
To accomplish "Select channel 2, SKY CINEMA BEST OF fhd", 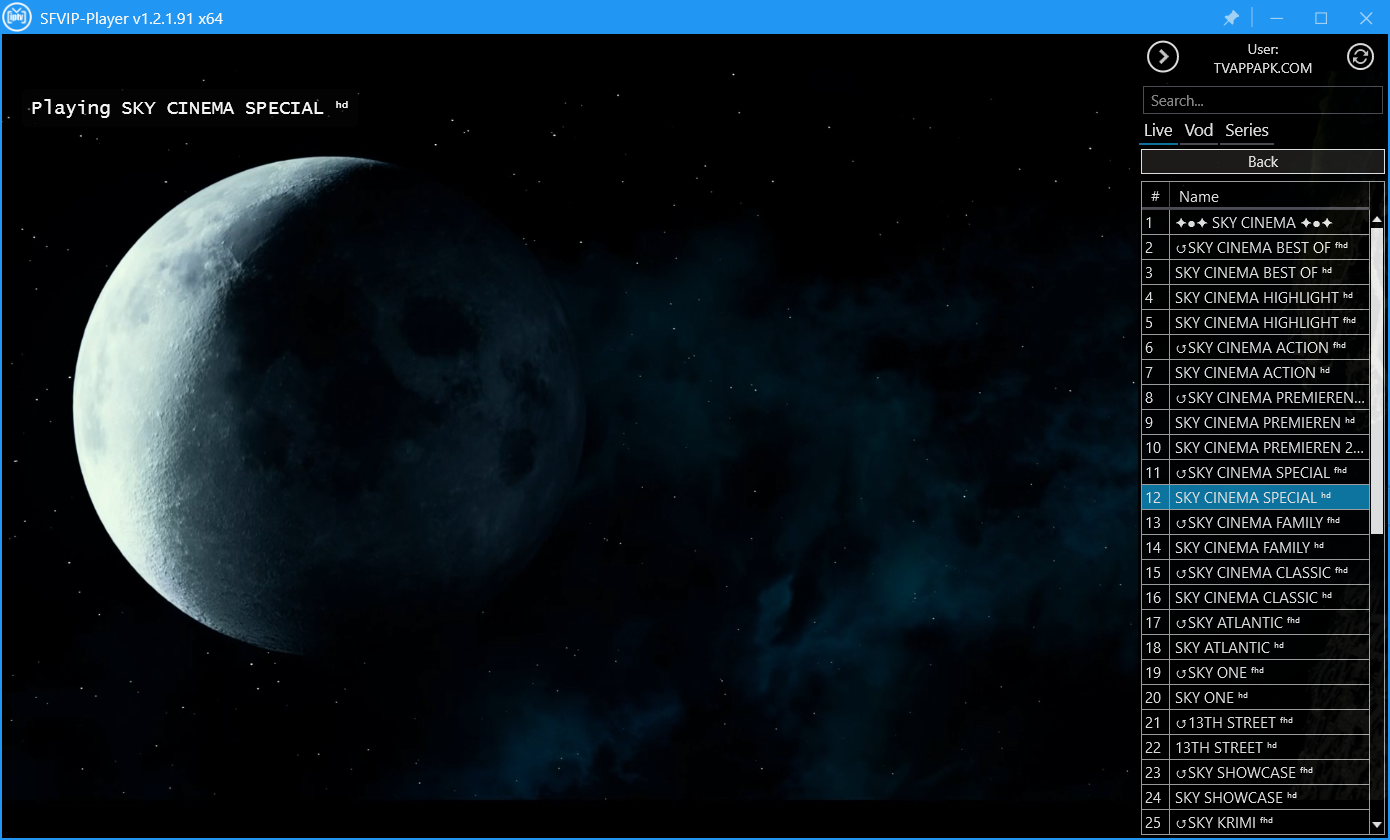I will pyautogui.click(x=1256, y=248).
